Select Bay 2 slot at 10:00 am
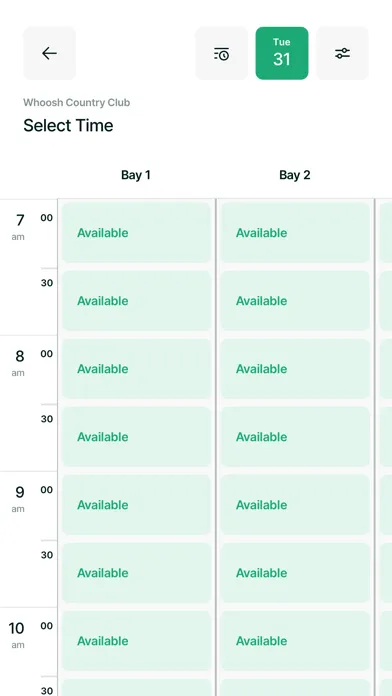This screenshot has width=392, height=696. (295, 641)
